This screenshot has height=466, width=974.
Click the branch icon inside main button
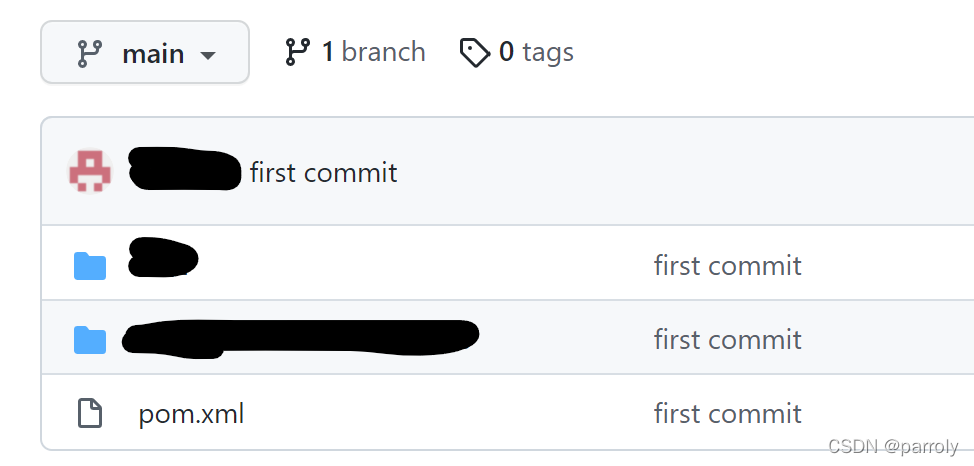click(x=89, y=53)
